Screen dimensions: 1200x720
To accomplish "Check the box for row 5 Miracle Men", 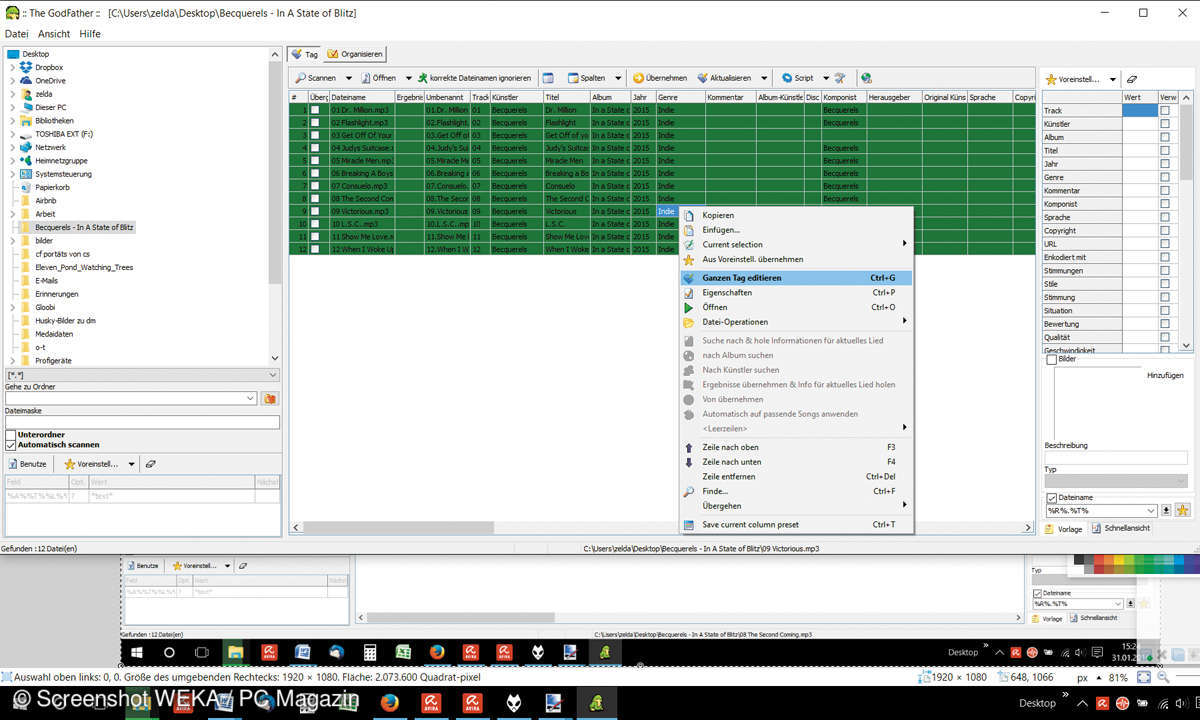I will [x=315, y=160].
